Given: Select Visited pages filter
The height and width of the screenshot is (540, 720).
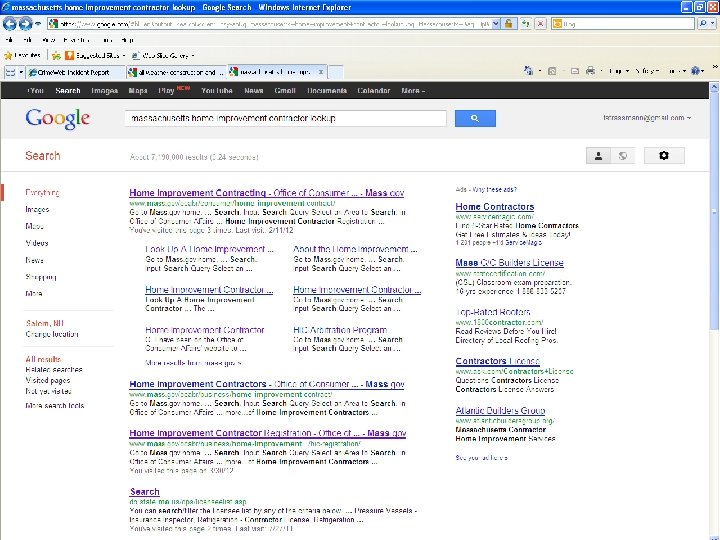Looking at the screenshot, I should tap(48, 380).
